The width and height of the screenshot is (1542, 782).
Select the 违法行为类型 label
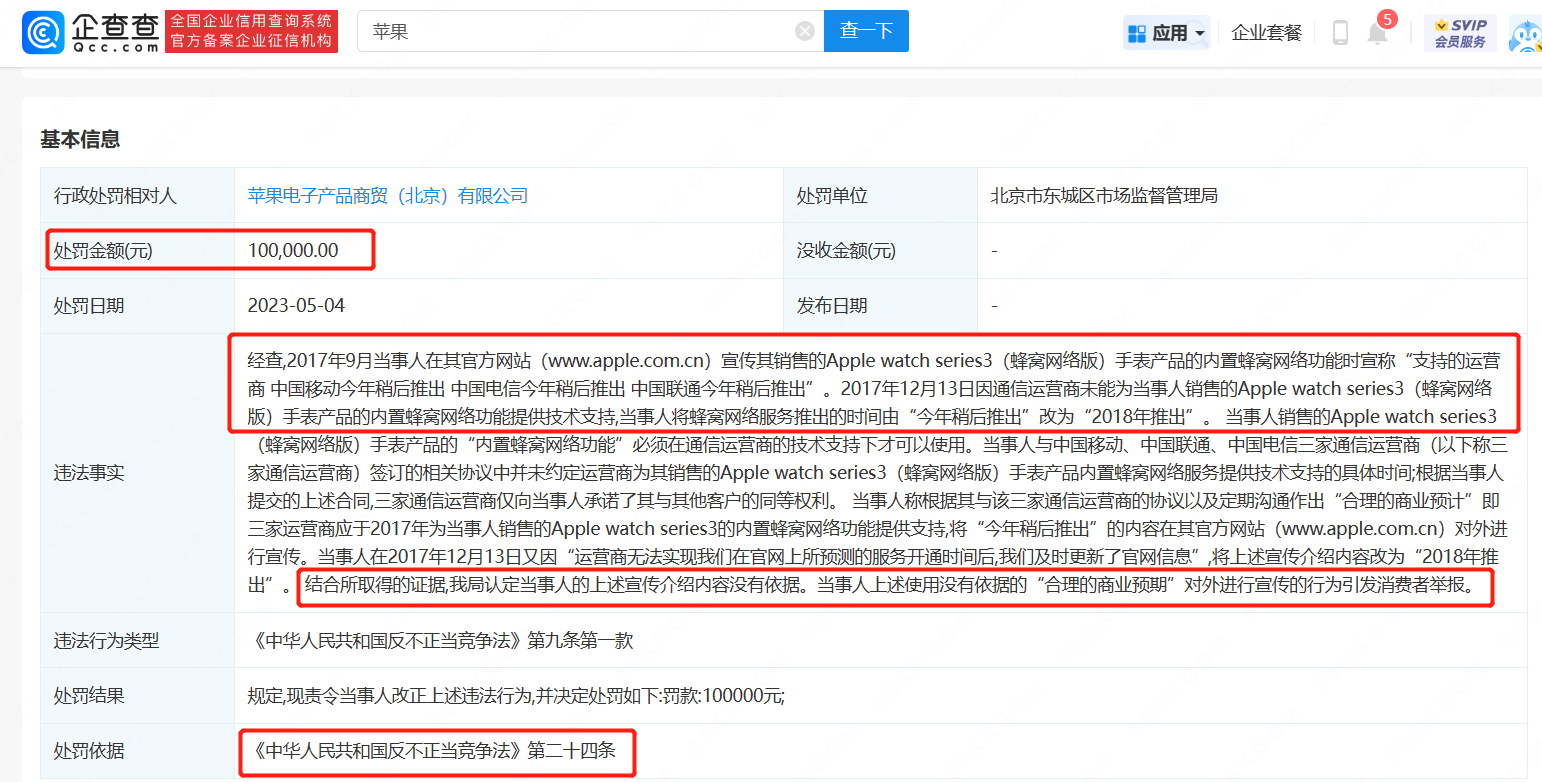point(107,641)
